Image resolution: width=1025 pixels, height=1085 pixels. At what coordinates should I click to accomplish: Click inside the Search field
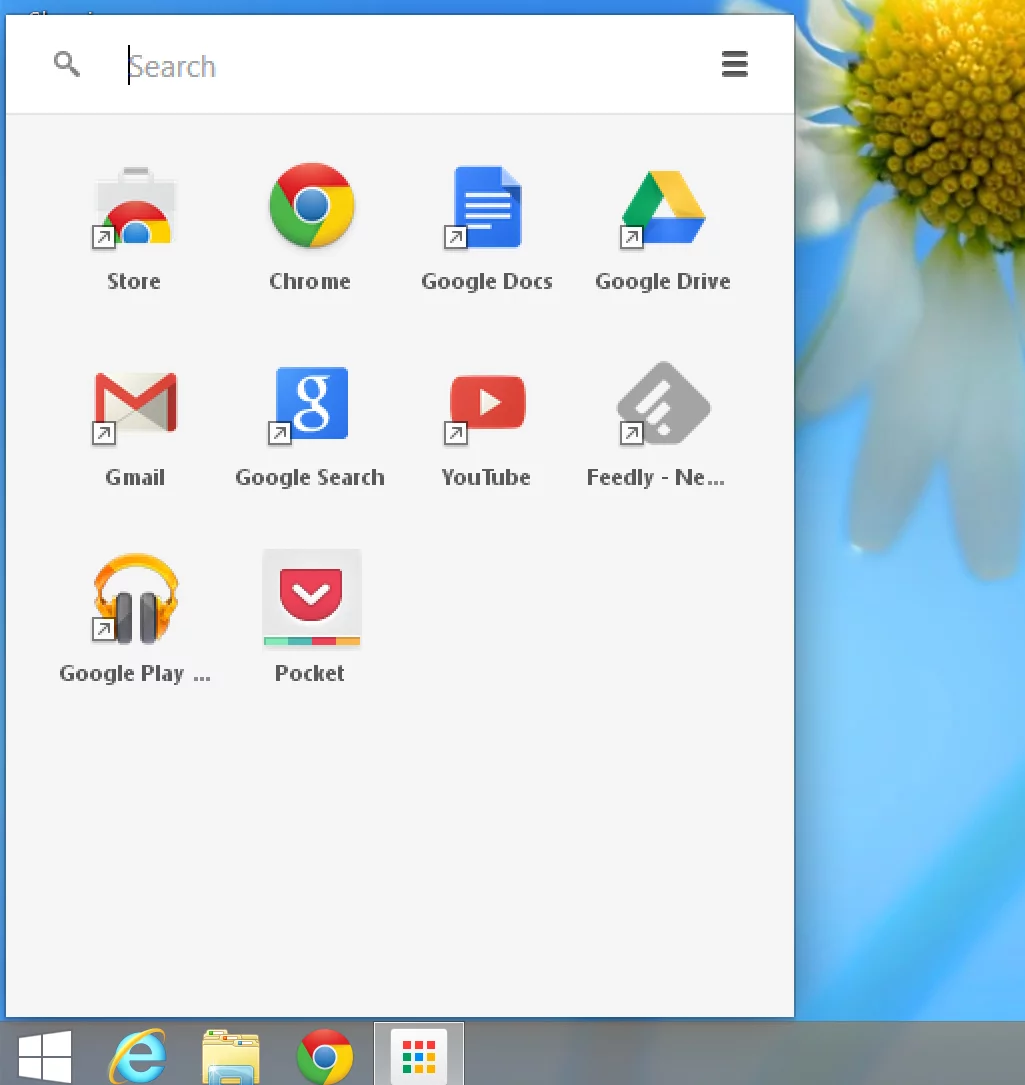(300, 66)
